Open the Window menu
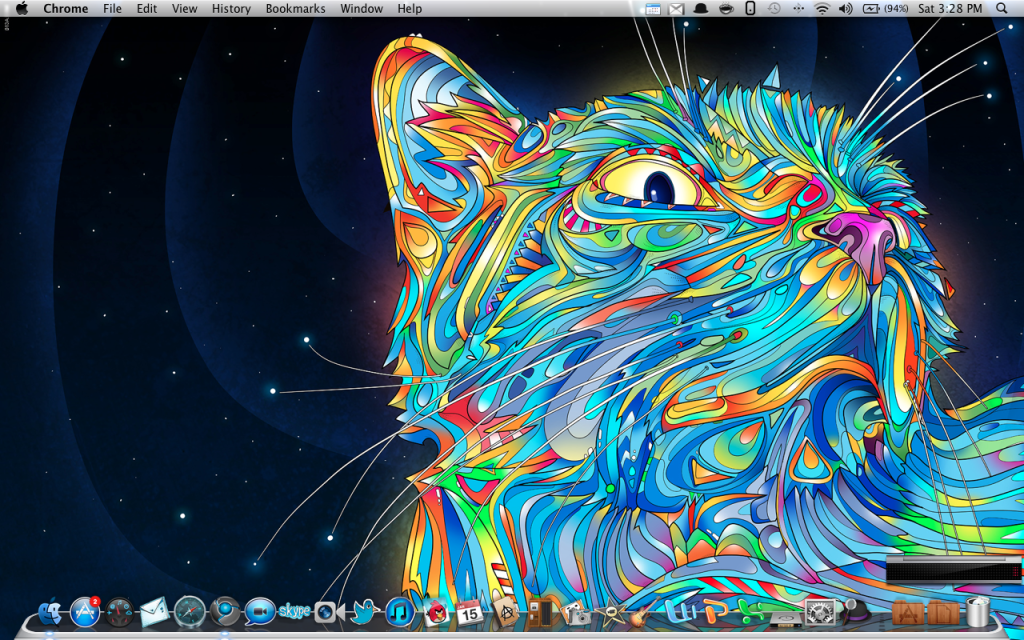The height and width of the screenshot is (640, 1024). click(361, 8)
